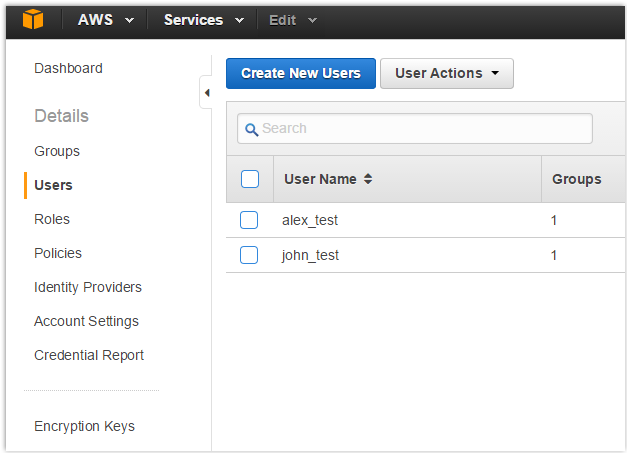Open the alex_test user entry

click(x=311, y=220)
